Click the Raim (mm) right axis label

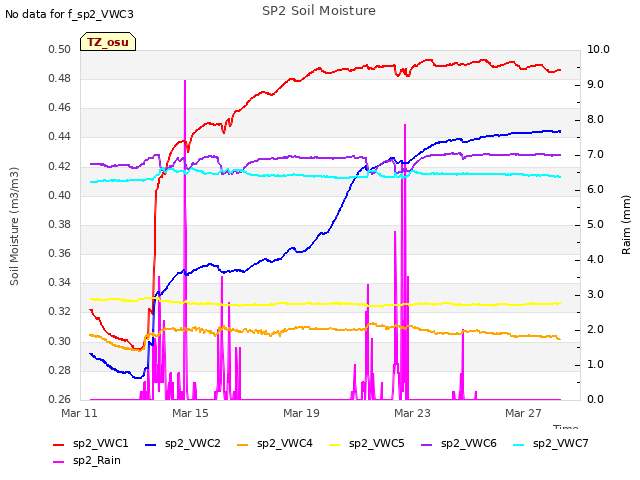click(x=626, y=225)
